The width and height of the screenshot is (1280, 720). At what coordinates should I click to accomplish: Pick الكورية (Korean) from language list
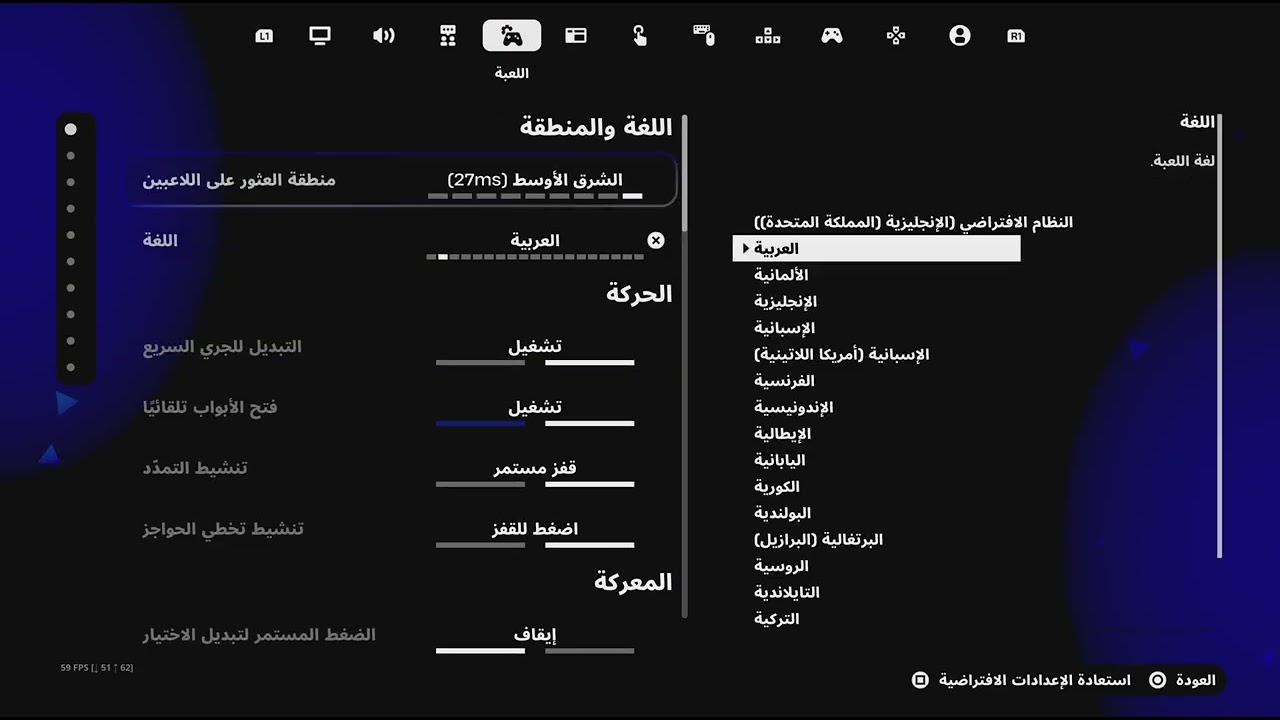click(777, 487)
